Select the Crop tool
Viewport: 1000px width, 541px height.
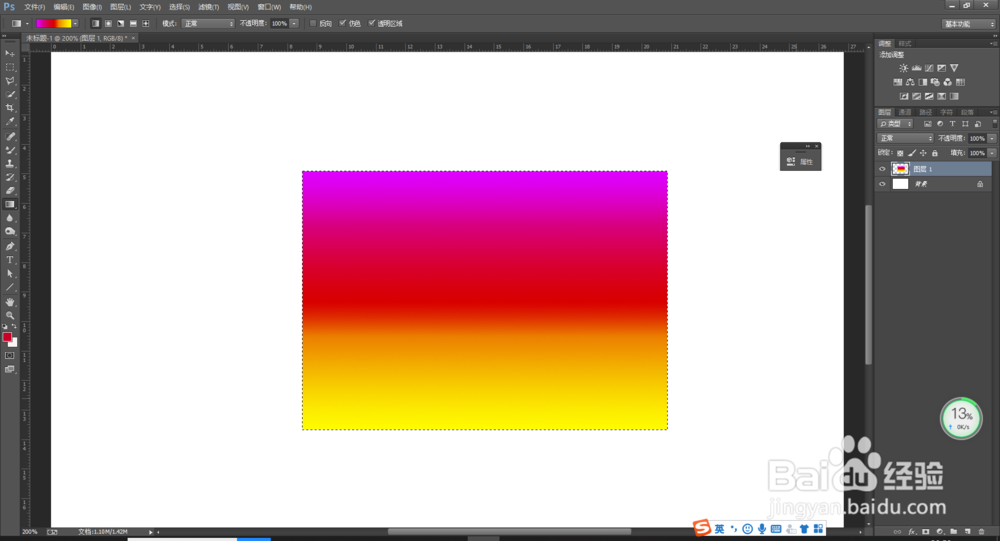[10, 108]
